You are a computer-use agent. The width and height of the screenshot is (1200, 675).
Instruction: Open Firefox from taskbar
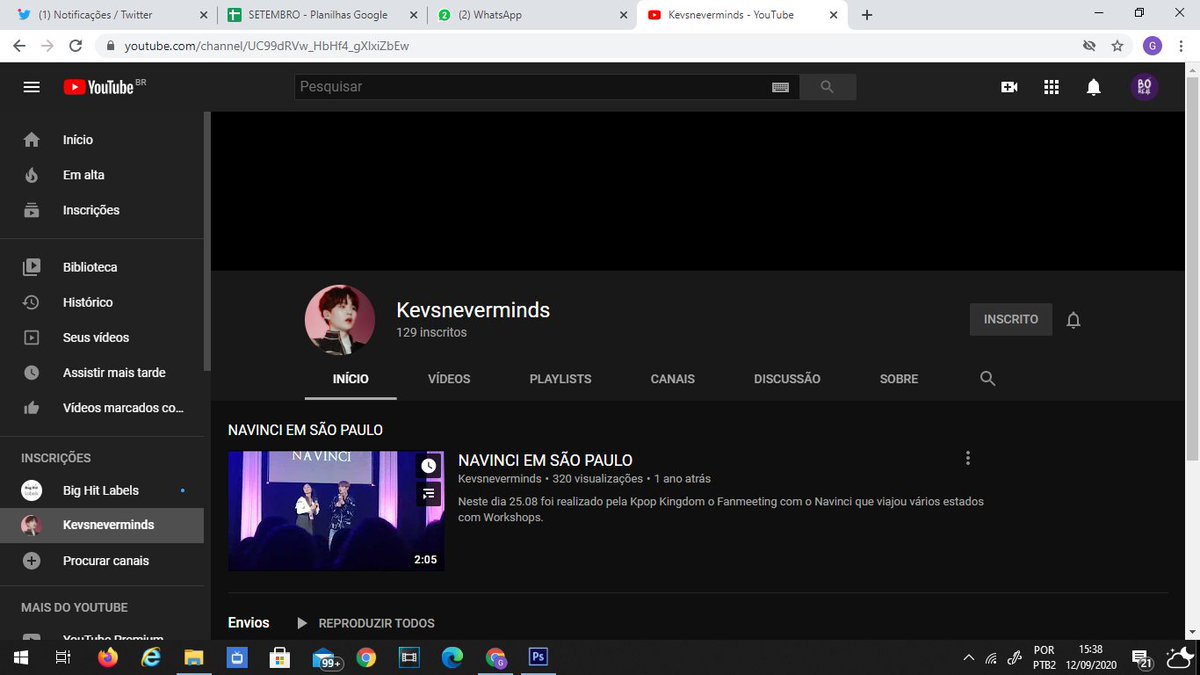108,657
